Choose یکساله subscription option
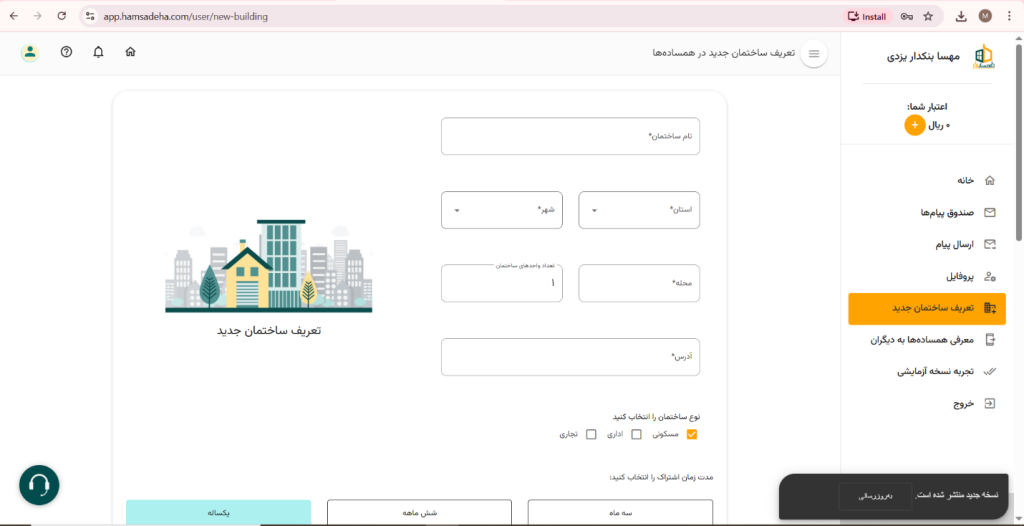 coord(218,512)
